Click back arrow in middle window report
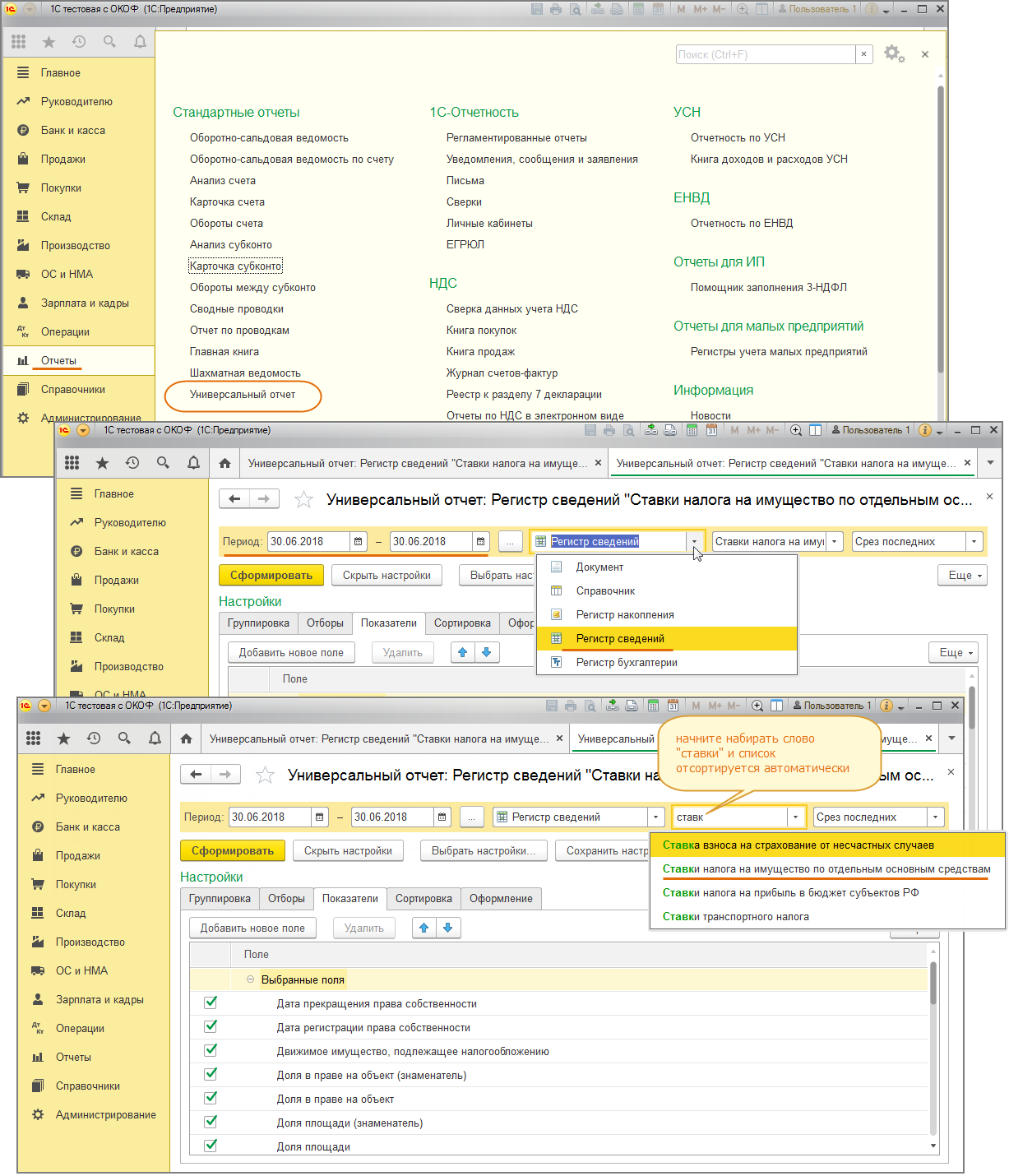 coord(234,498)
